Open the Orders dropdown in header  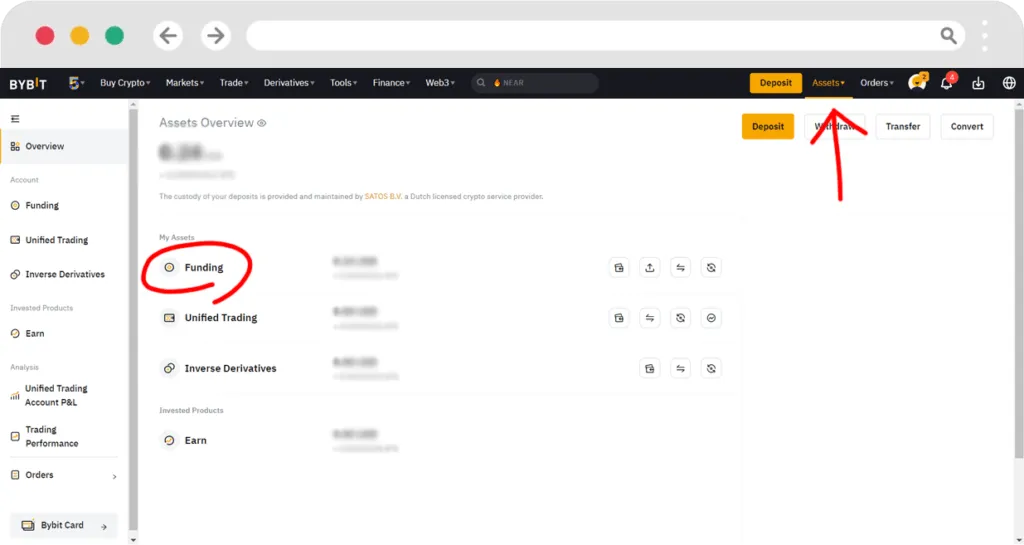(876, 83)
